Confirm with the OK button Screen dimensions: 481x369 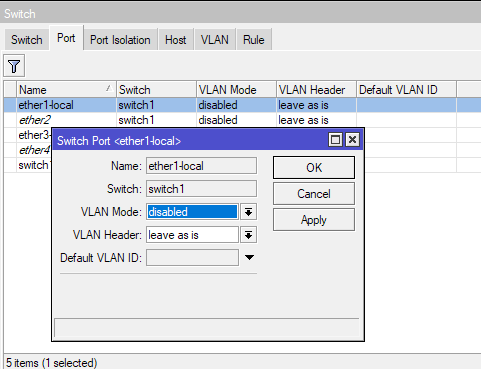coord(314,168)
